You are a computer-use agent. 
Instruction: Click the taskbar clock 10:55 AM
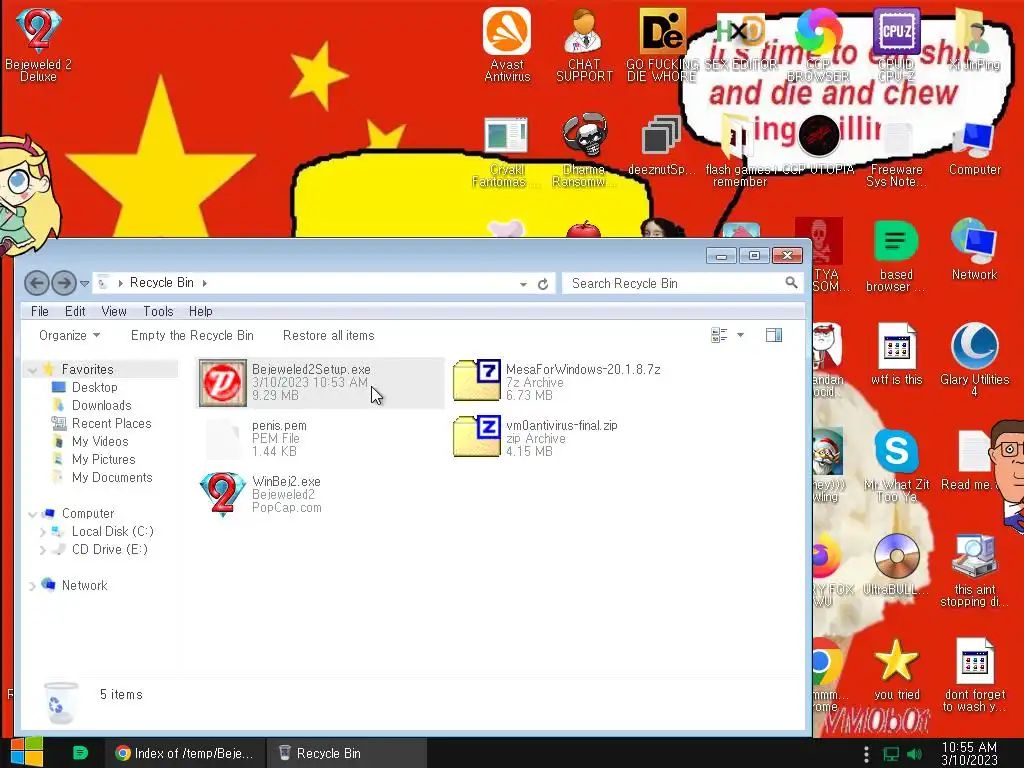pyautogui.click(x=969, y=754)
